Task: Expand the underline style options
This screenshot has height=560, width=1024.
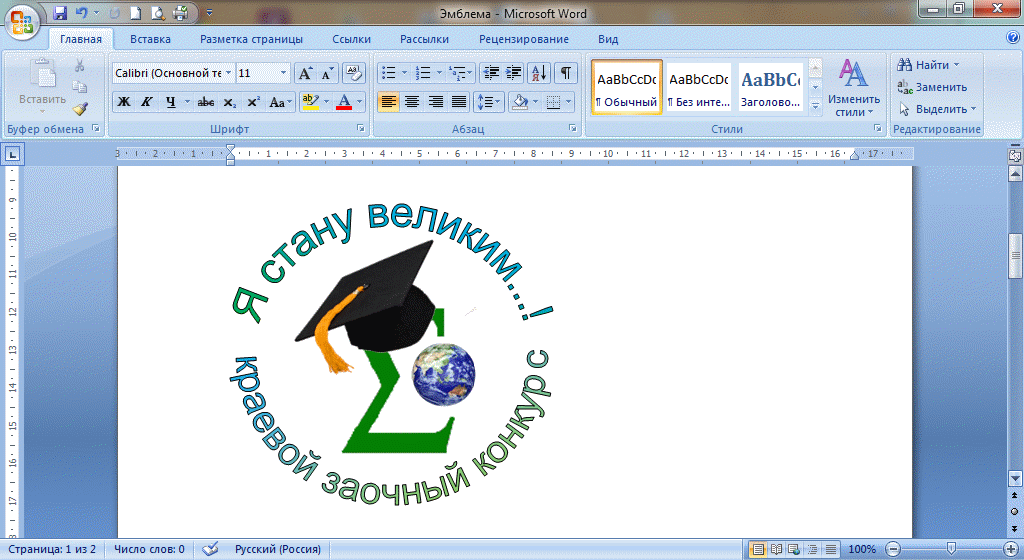Action: (187, 102)
